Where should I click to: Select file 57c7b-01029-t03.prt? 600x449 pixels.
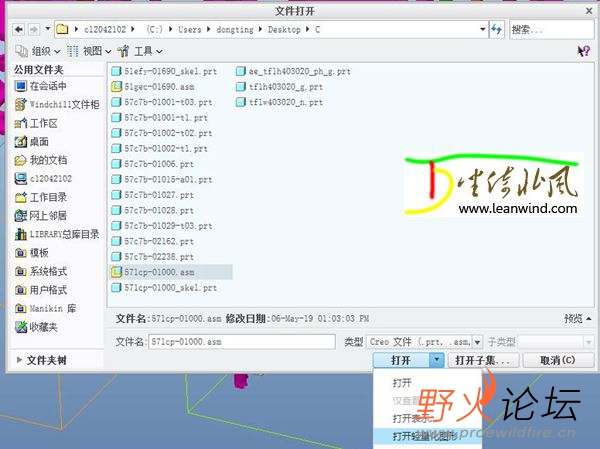(x=161, y=225)
